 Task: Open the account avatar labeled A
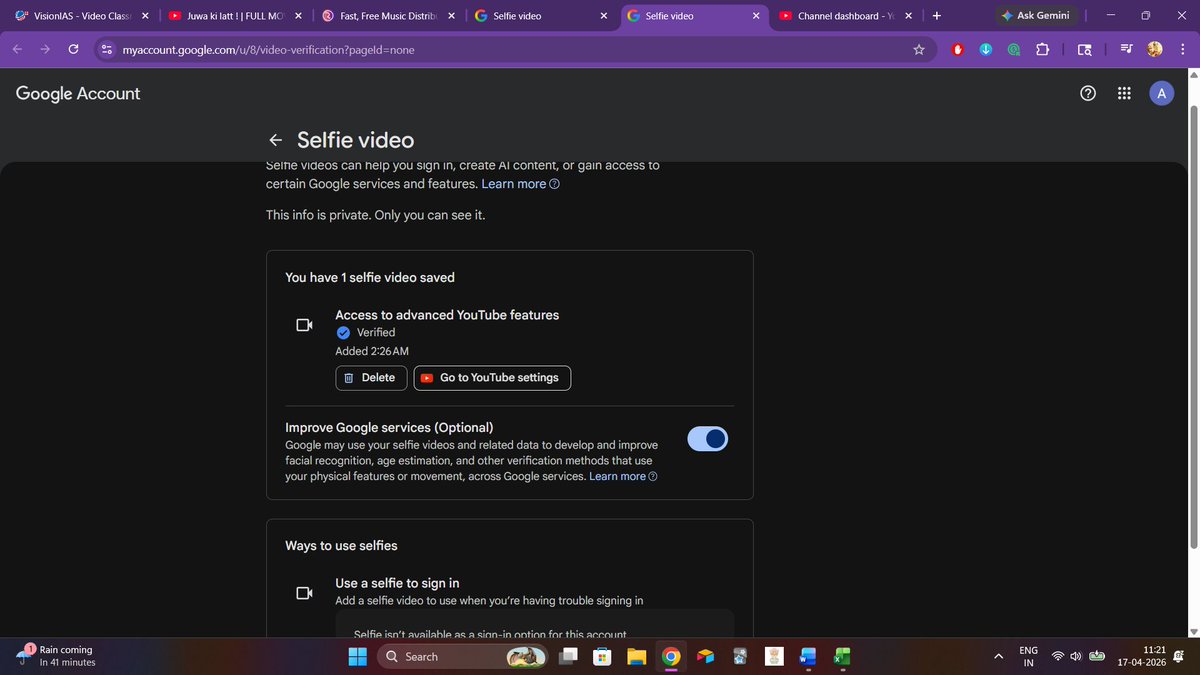coord(1161,93)
